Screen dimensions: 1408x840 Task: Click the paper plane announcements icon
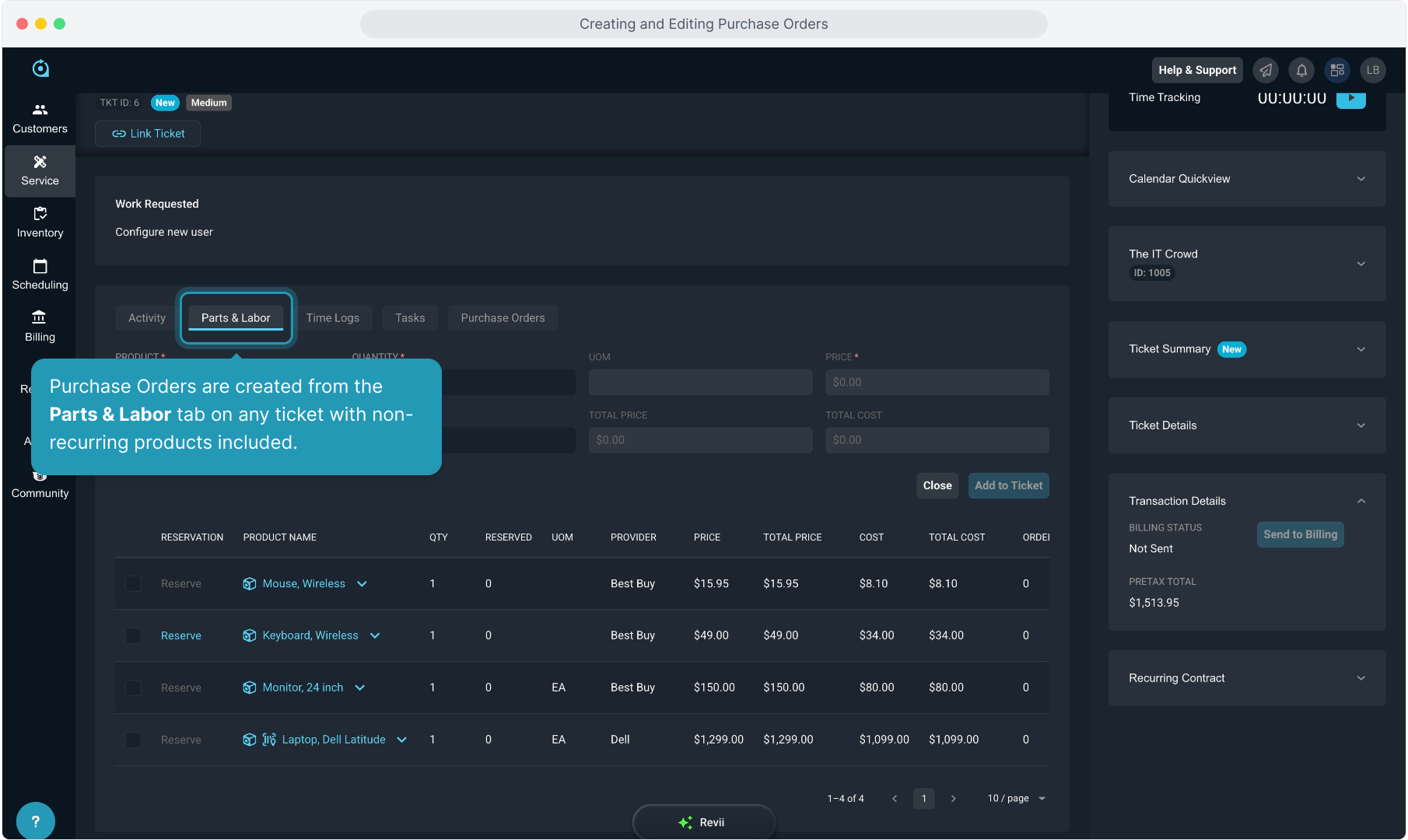[1266, 70]
